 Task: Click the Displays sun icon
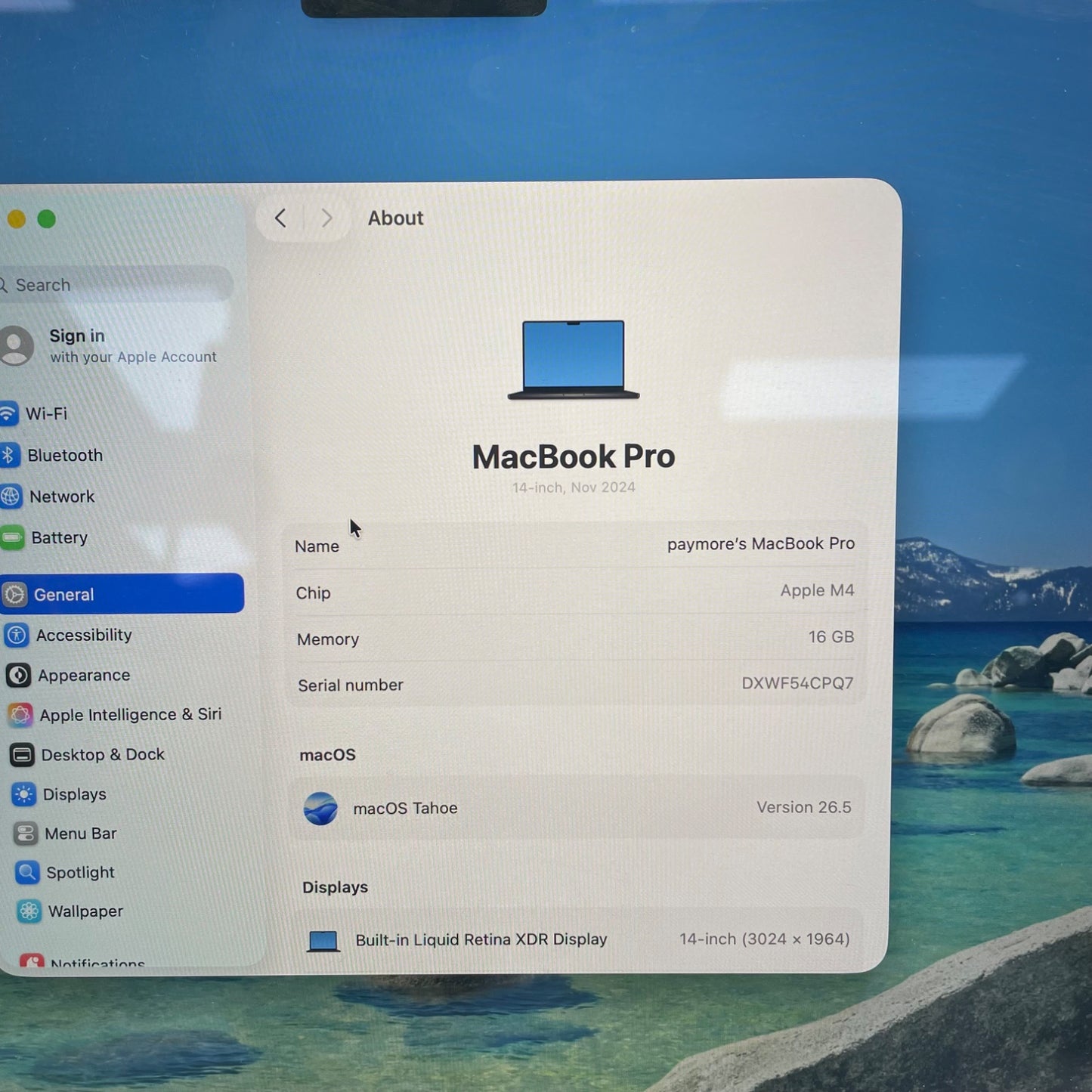pos(23,794)
